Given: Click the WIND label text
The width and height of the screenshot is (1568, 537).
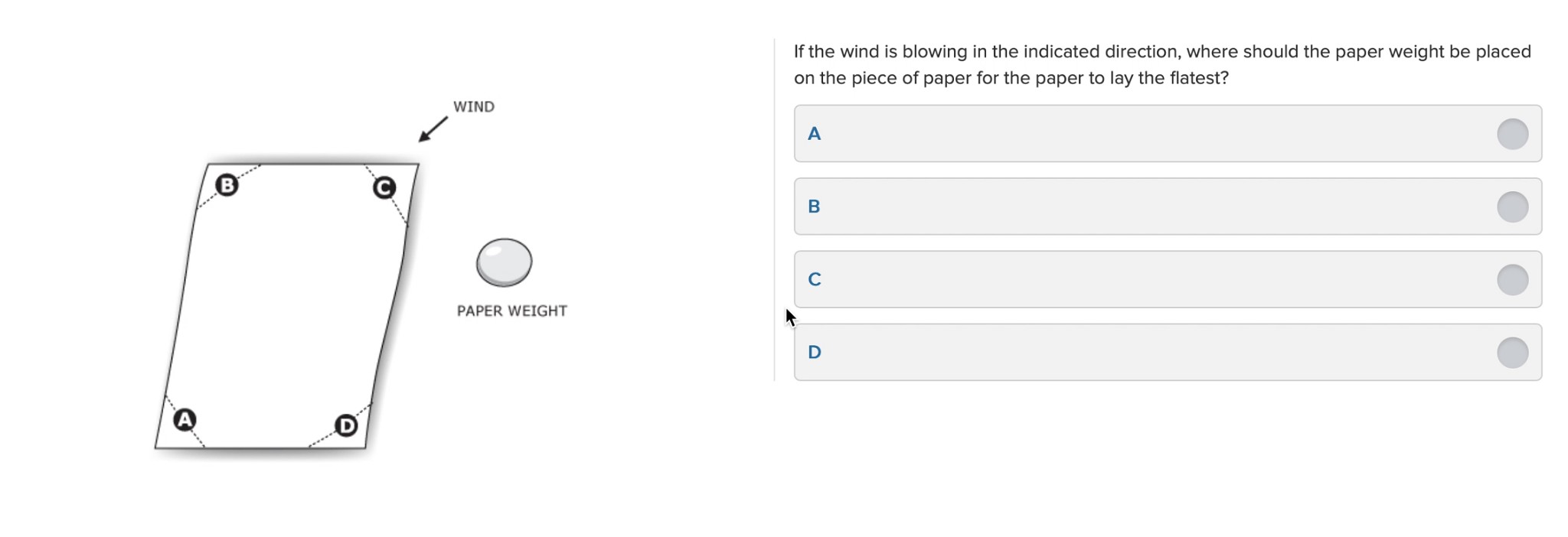Looking at the screenshot, I should click(474, 107).
